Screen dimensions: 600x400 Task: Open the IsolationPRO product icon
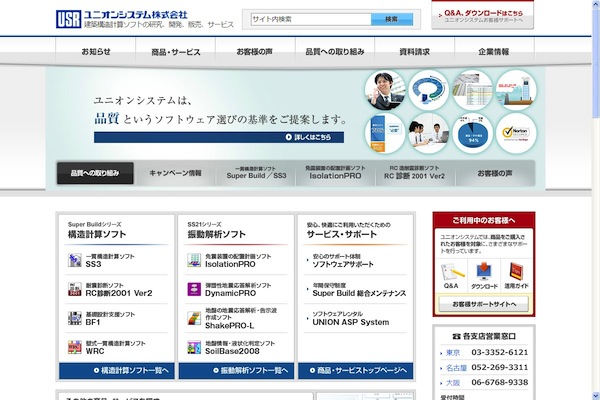coord(194,260)
